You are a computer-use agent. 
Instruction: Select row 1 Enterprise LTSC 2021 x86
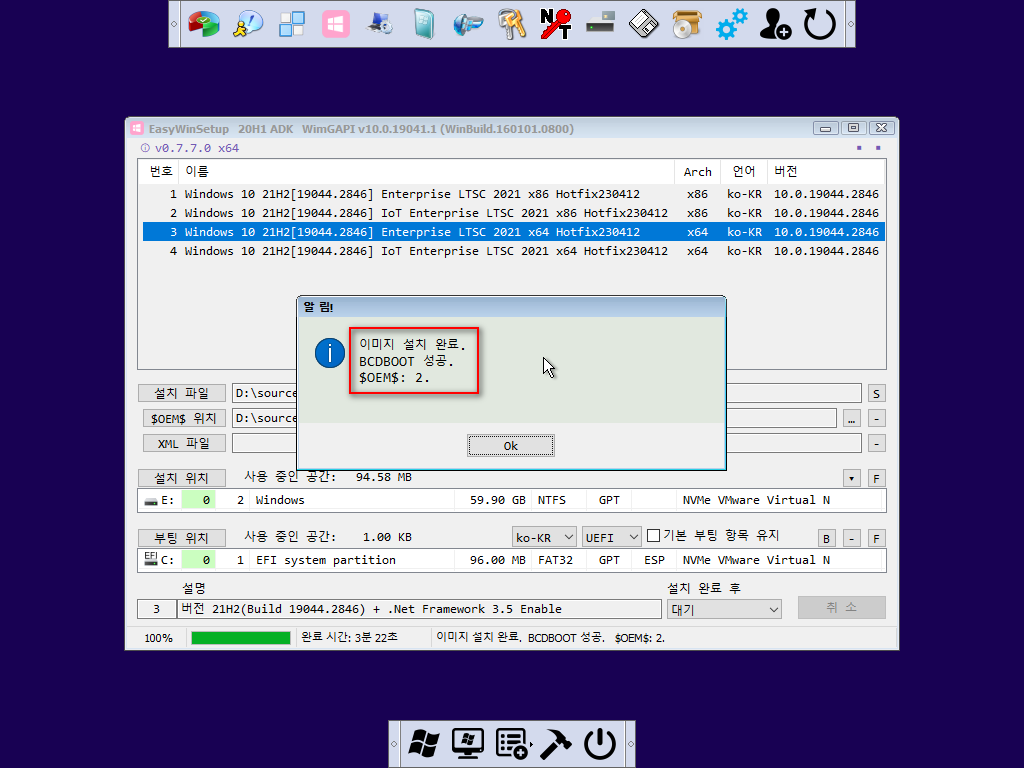click(x=514, y=194)
